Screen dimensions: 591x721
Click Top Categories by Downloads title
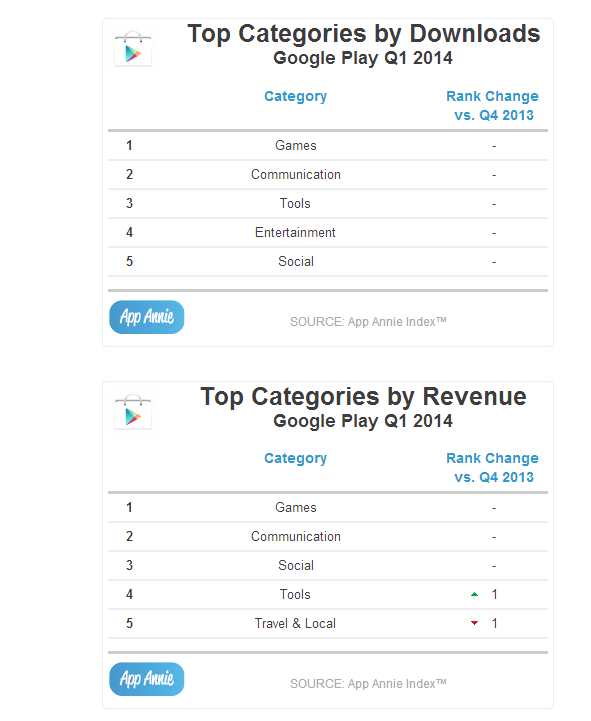click(363, 34)
